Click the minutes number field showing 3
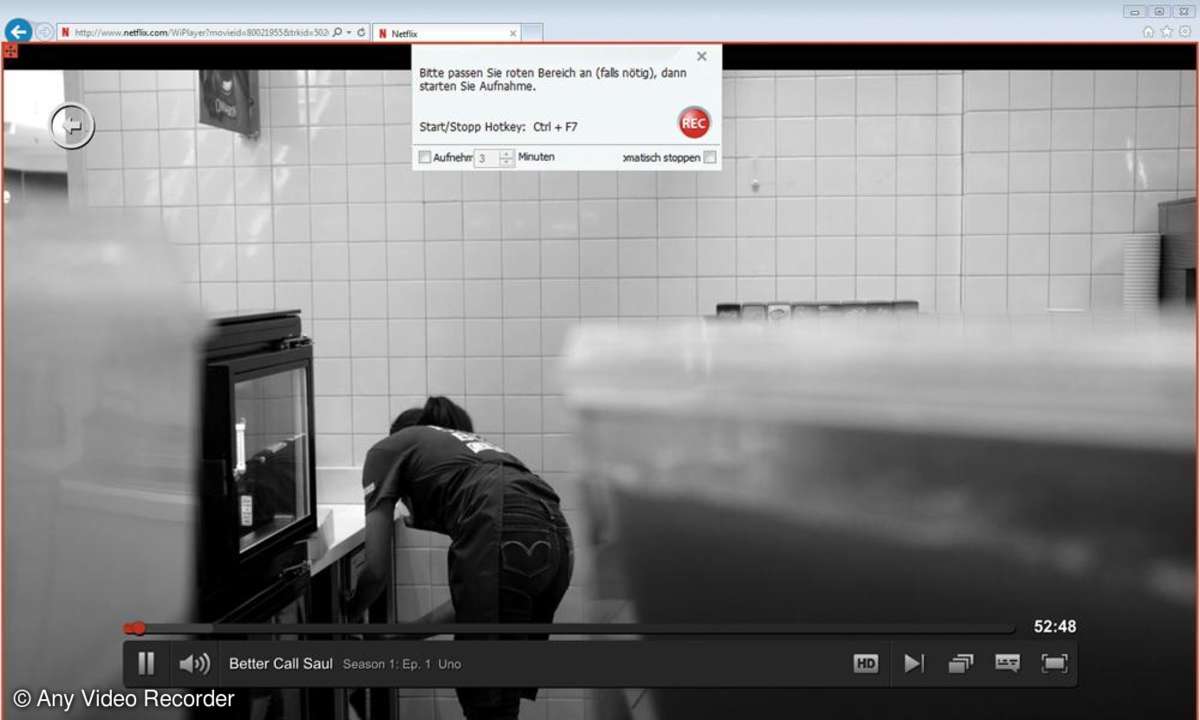1200x720 pixels. point(486,158)
